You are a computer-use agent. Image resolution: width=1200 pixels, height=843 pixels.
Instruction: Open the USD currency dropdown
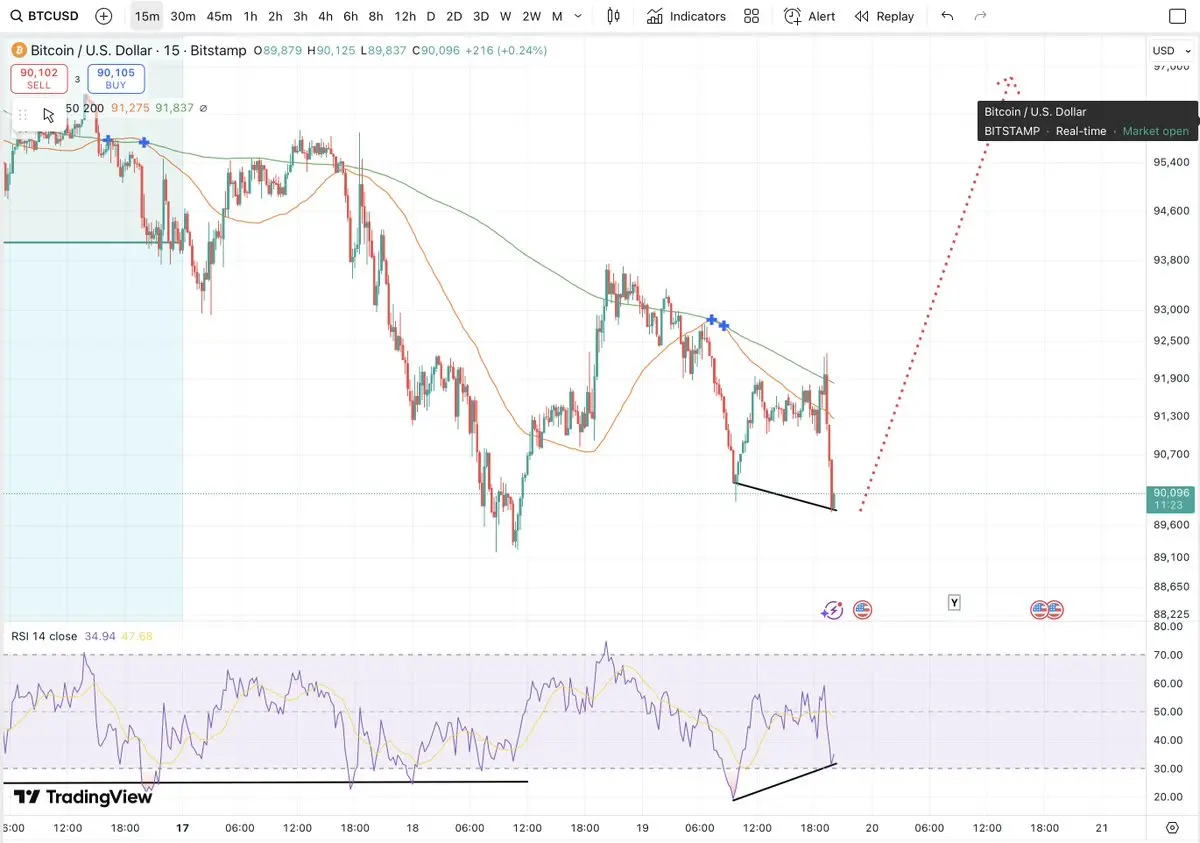(1169, 50)
